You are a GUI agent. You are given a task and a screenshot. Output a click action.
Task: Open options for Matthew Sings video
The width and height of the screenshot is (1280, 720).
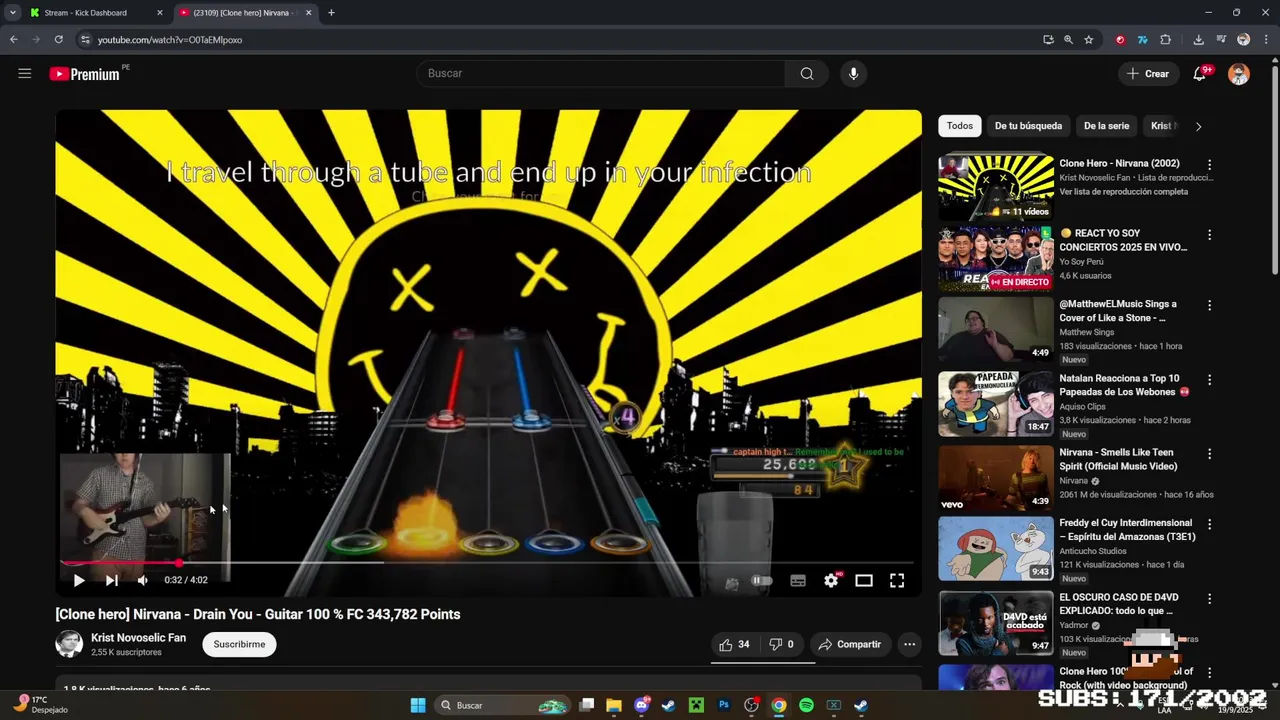[x=1209, y=305]
